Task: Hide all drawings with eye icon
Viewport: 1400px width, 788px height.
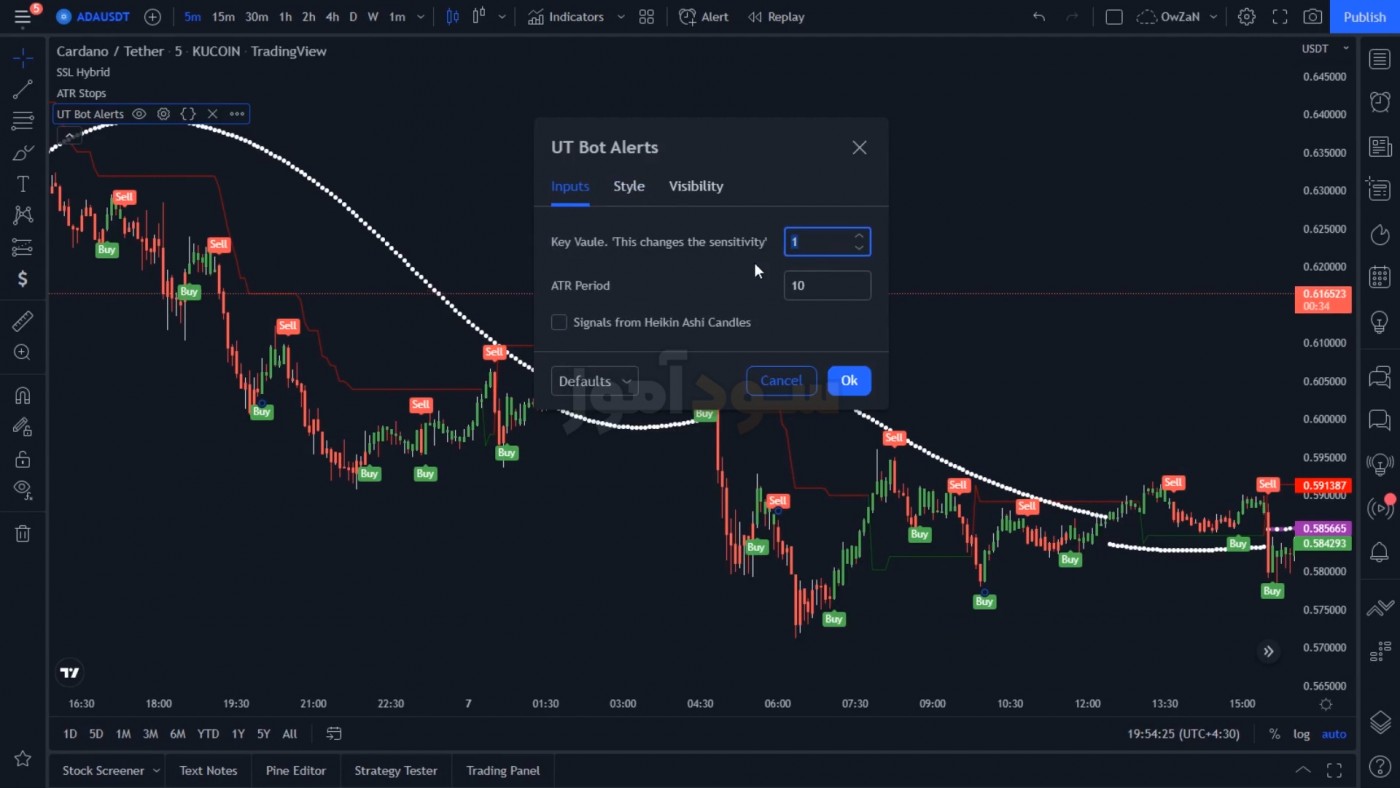Action: (x=22, y=490)
